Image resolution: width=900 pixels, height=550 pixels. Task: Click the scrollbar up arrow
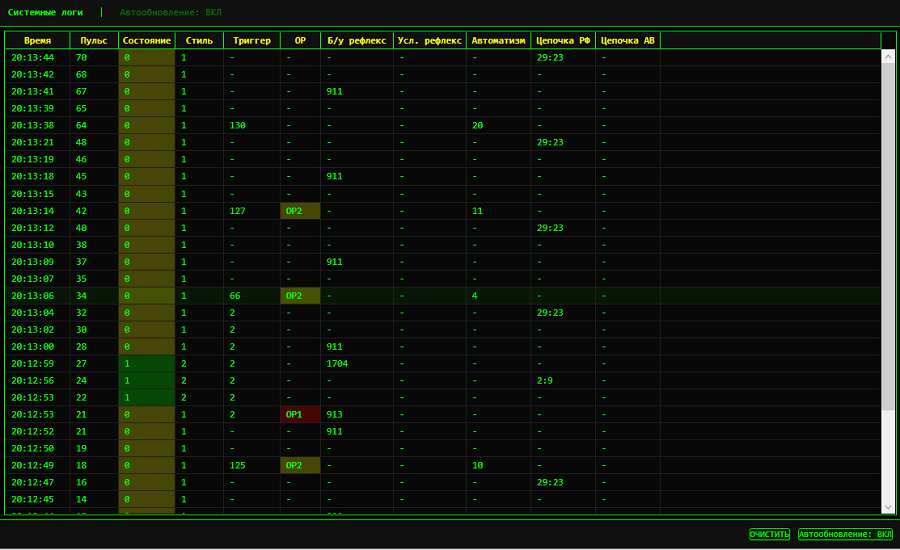pos(888,57)
